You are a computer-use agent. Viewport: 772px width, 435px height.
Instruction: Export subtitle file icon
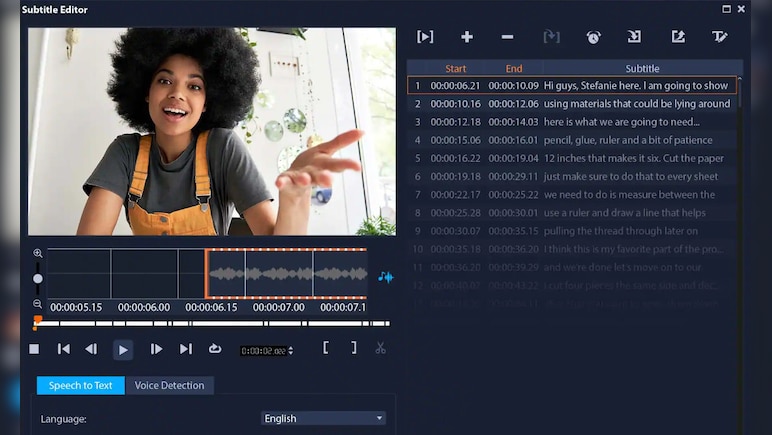(678, 36)
